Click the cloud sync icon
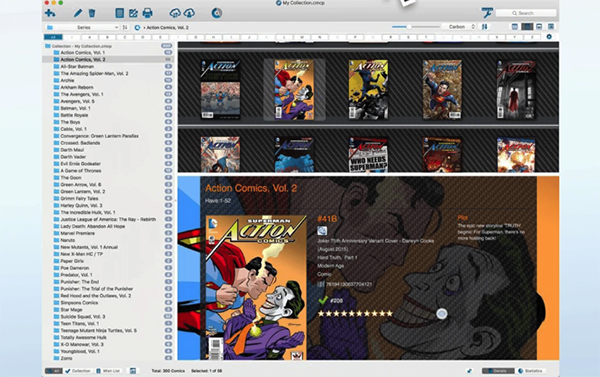The height and width of the screenshot is (377, 600). [x=175, y=13]
